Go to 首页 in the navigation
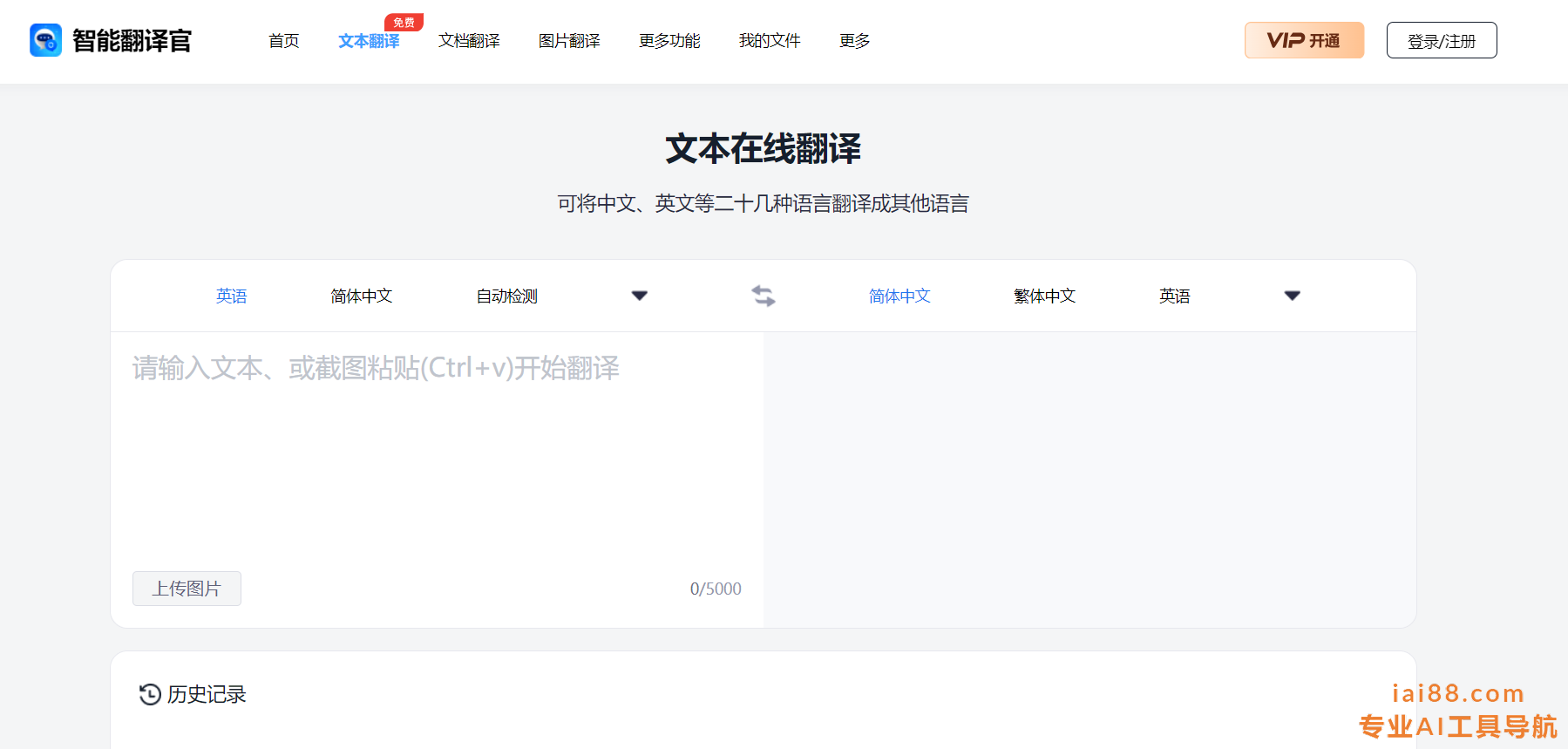The height and width of the screenshot is (749, 1568). coord(284,41)
